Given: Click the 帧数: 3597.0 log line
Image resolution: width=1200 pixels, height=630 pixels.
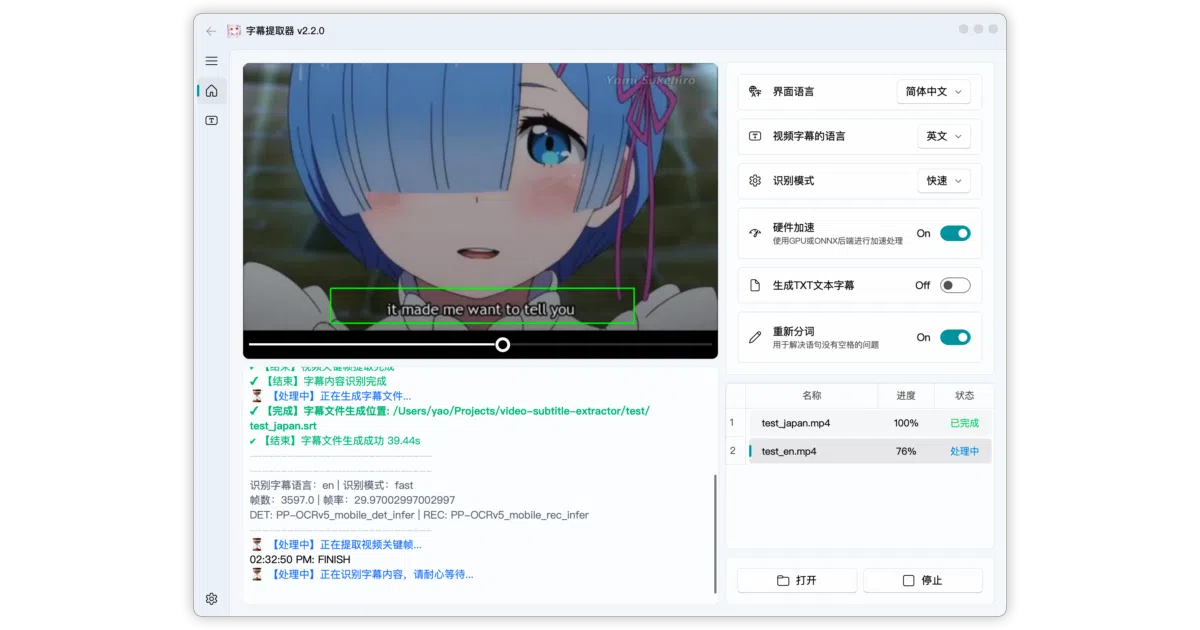Looking at the screenshot, I should click(x=352, y=500).
